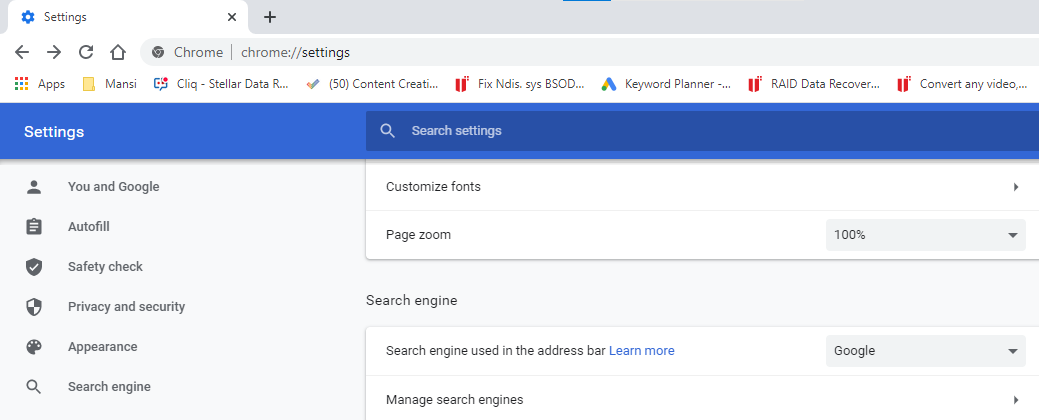Open the Keyword Planner bookmark

pos(666,84)
